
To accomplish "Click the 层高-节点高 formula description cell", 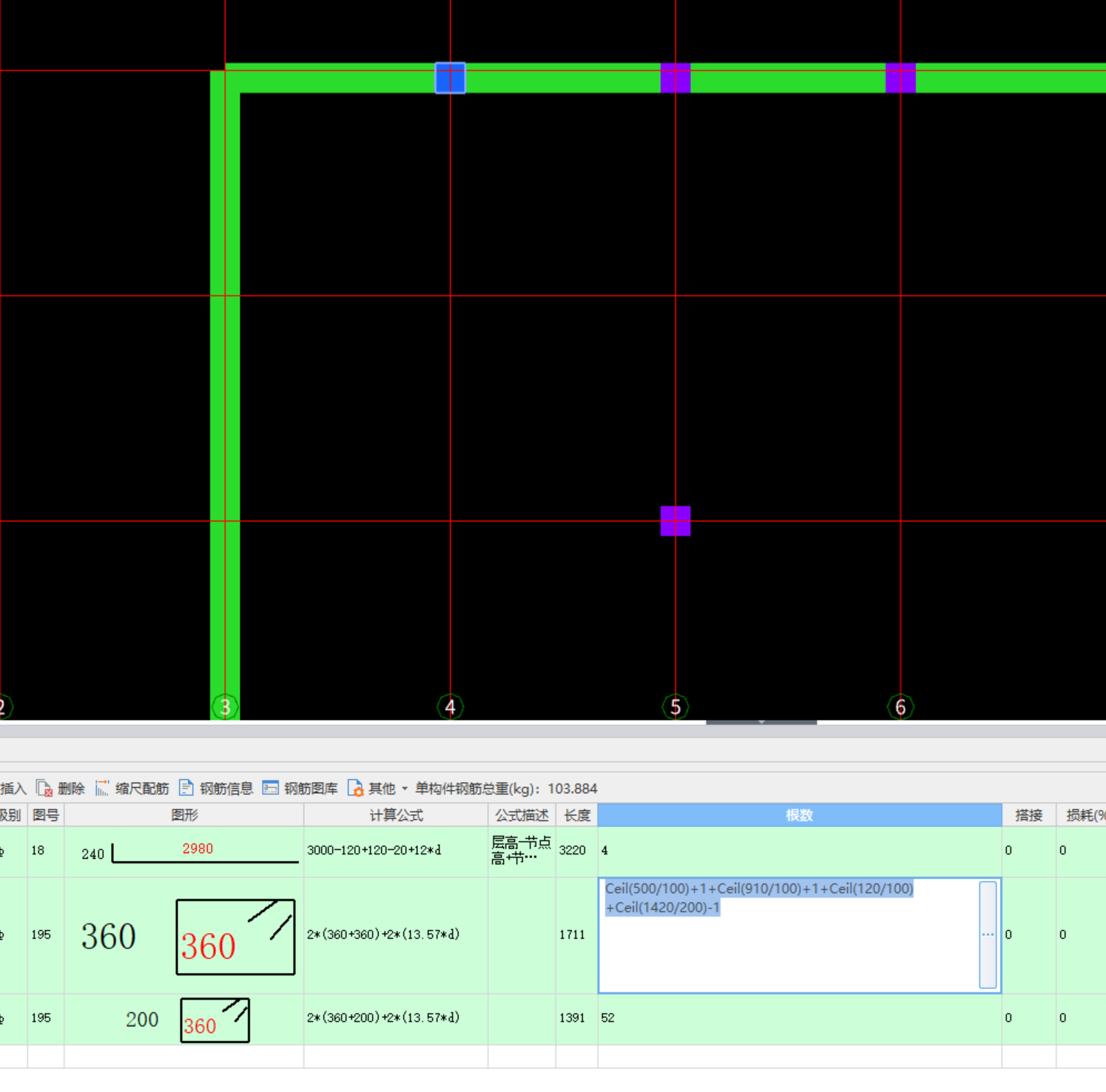I will (522, 851).
